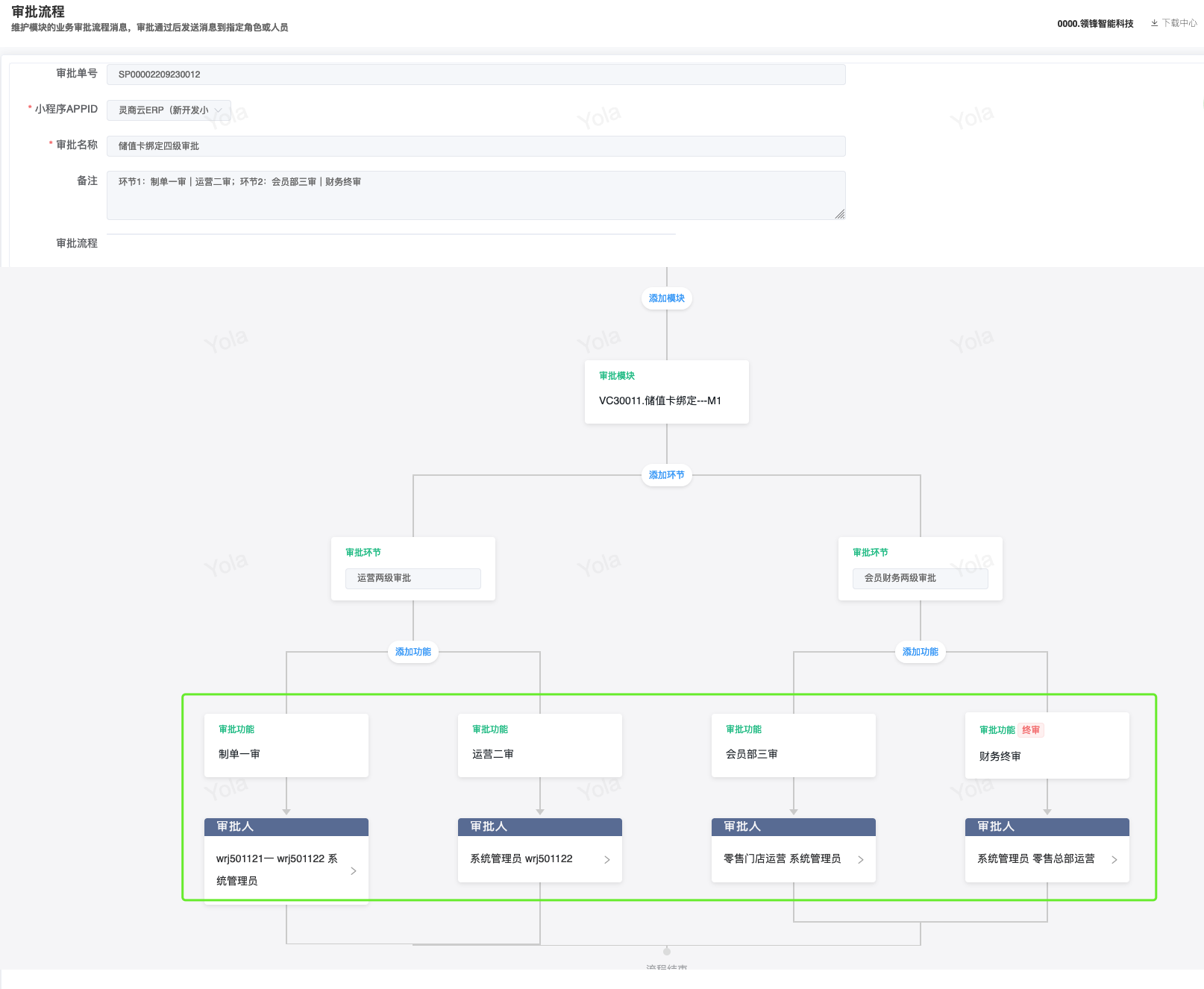Click the 备注 textarea

coord(476,195)
